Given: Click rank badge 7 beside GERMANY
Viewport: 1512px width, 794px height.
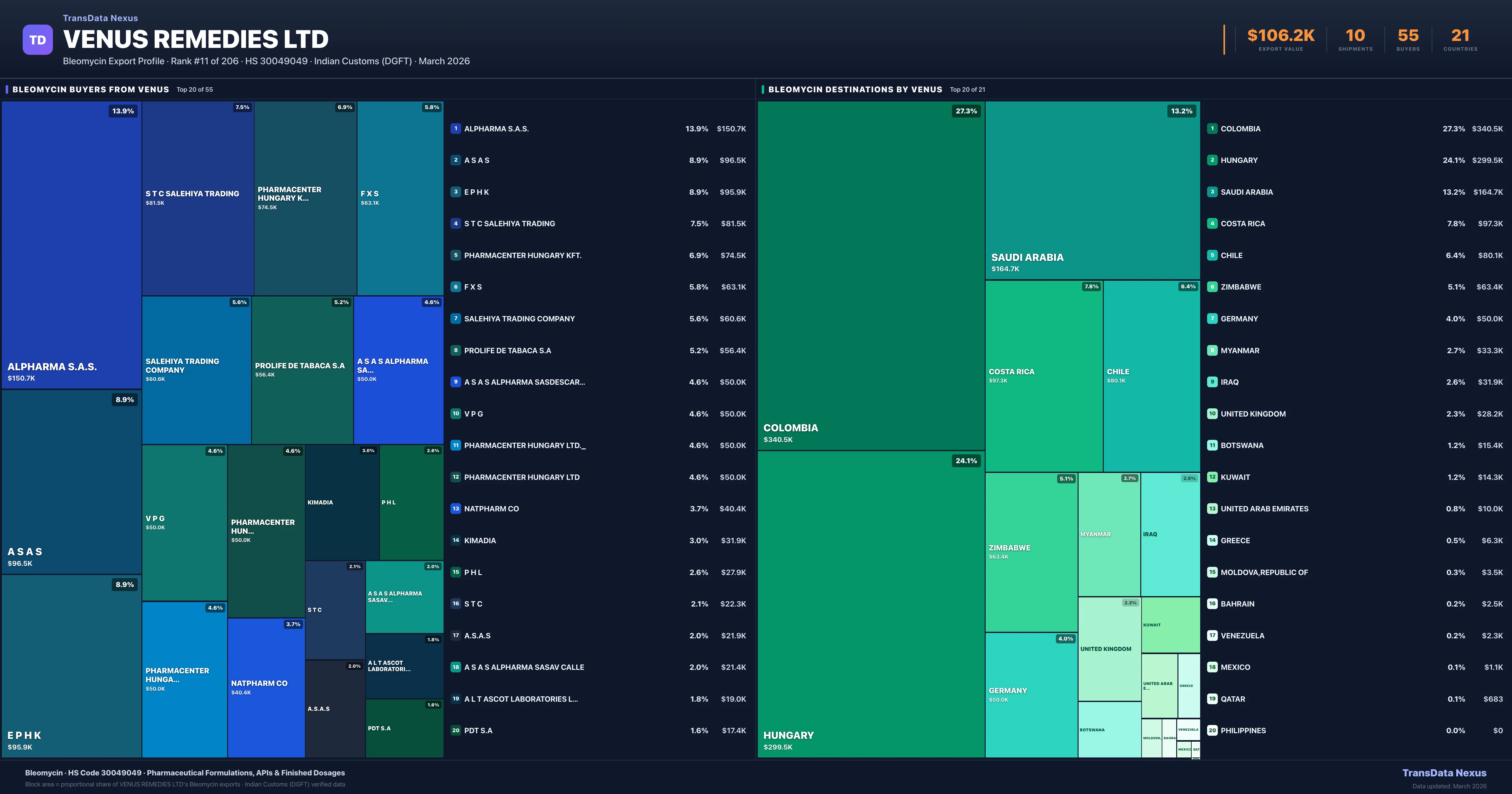Looking at the screenshot, I should [1212, 319].
